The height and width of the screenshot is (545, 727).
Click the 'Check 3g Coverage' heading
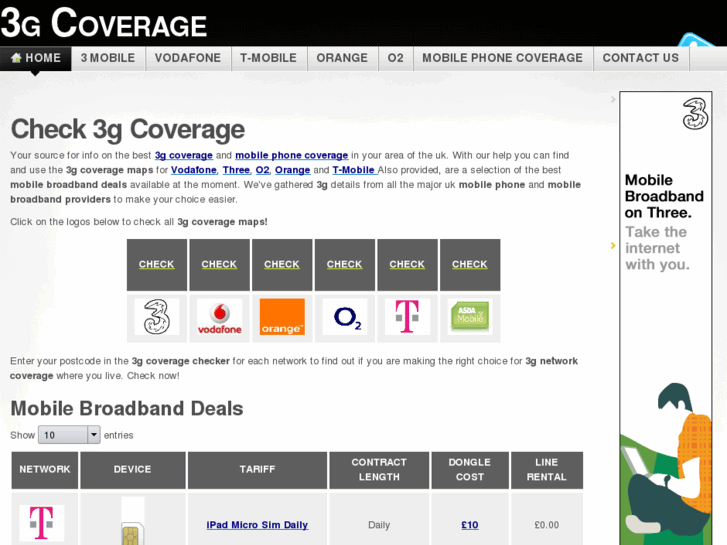[x=128, y=129]
